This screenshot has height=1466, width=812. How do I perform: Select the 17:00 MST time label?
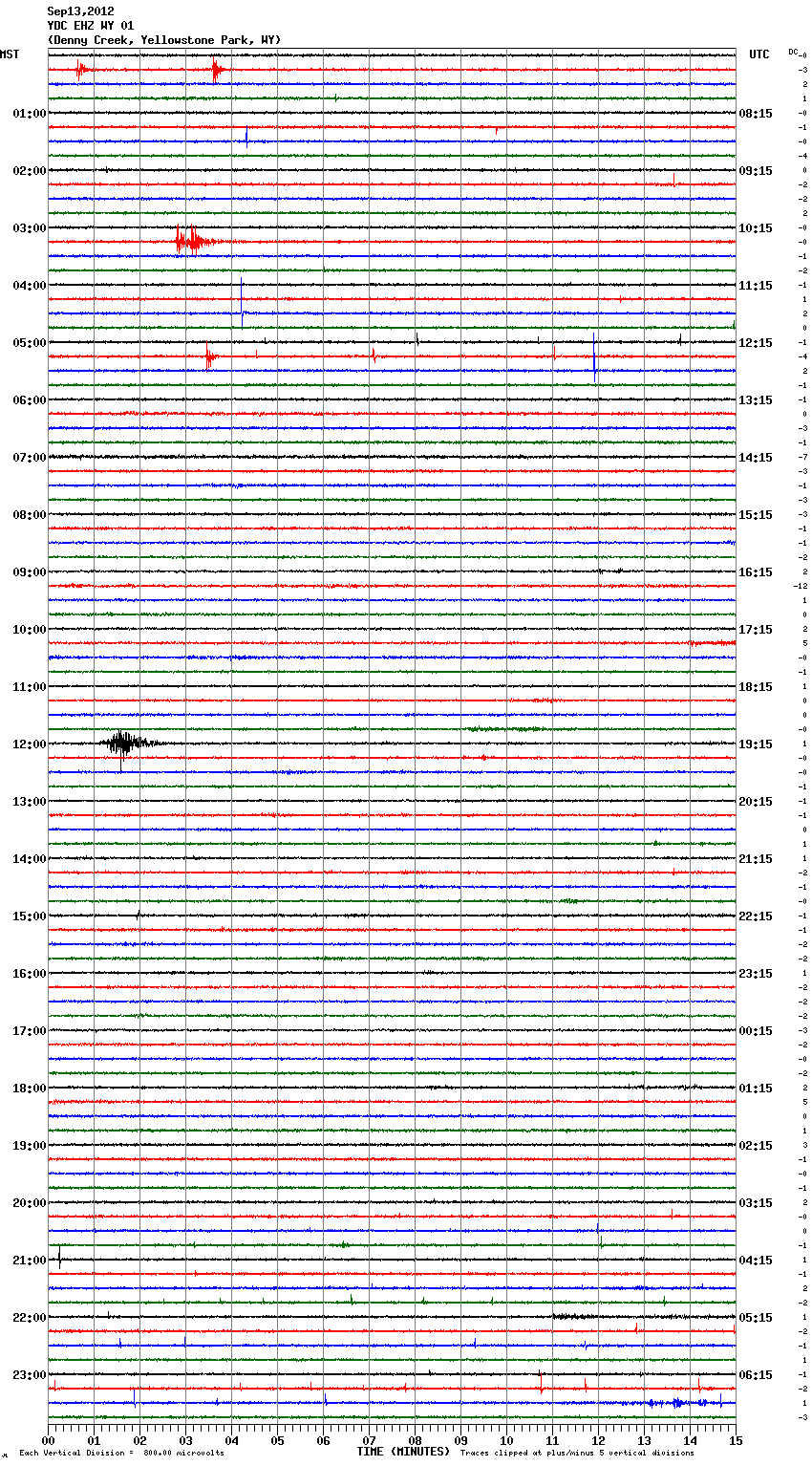30,1031
